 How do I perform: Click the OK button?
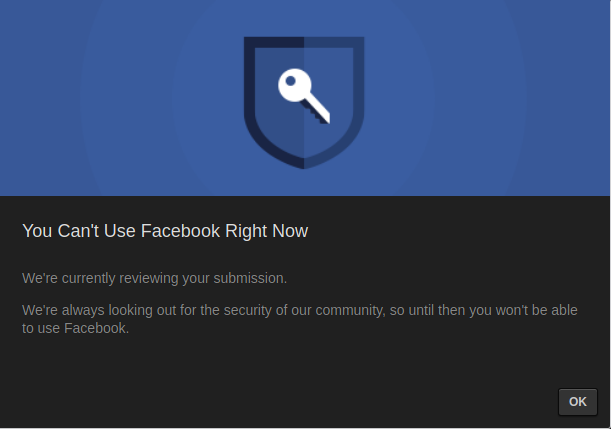(577, 402)
